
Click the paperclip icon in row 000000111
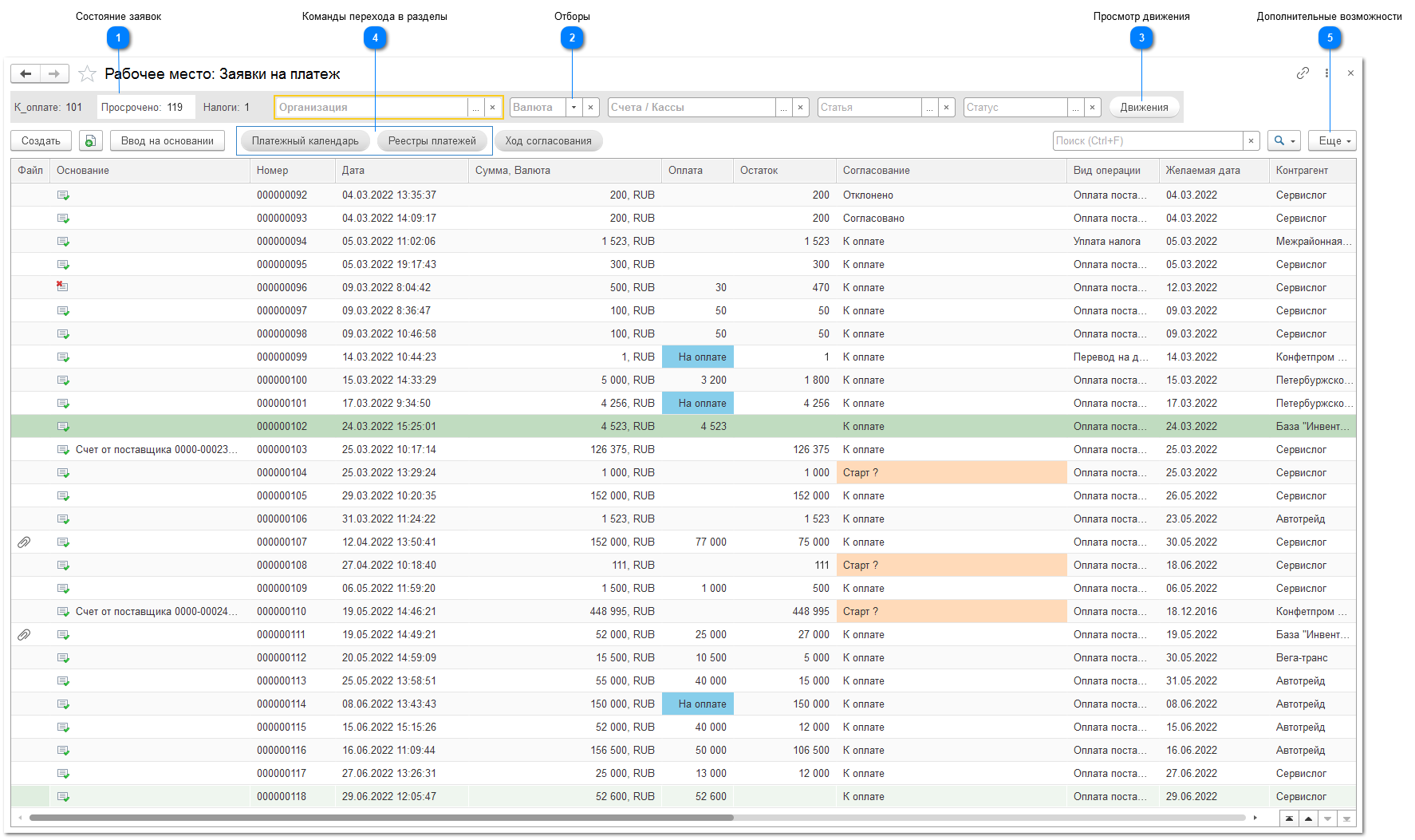coord(24,635)
